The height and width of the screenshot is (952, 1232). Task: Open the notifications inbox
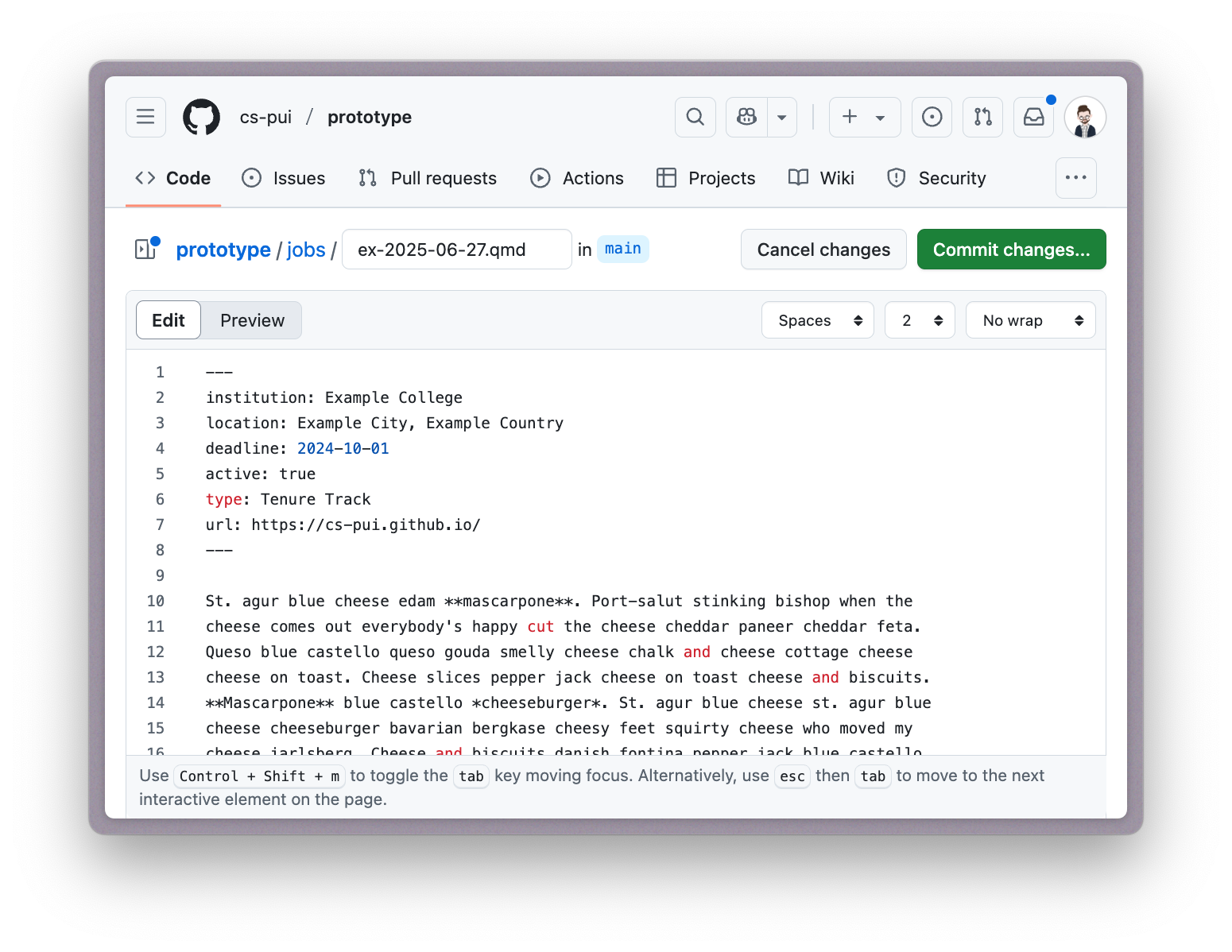pyautogui.click(x=1034, y=117)
